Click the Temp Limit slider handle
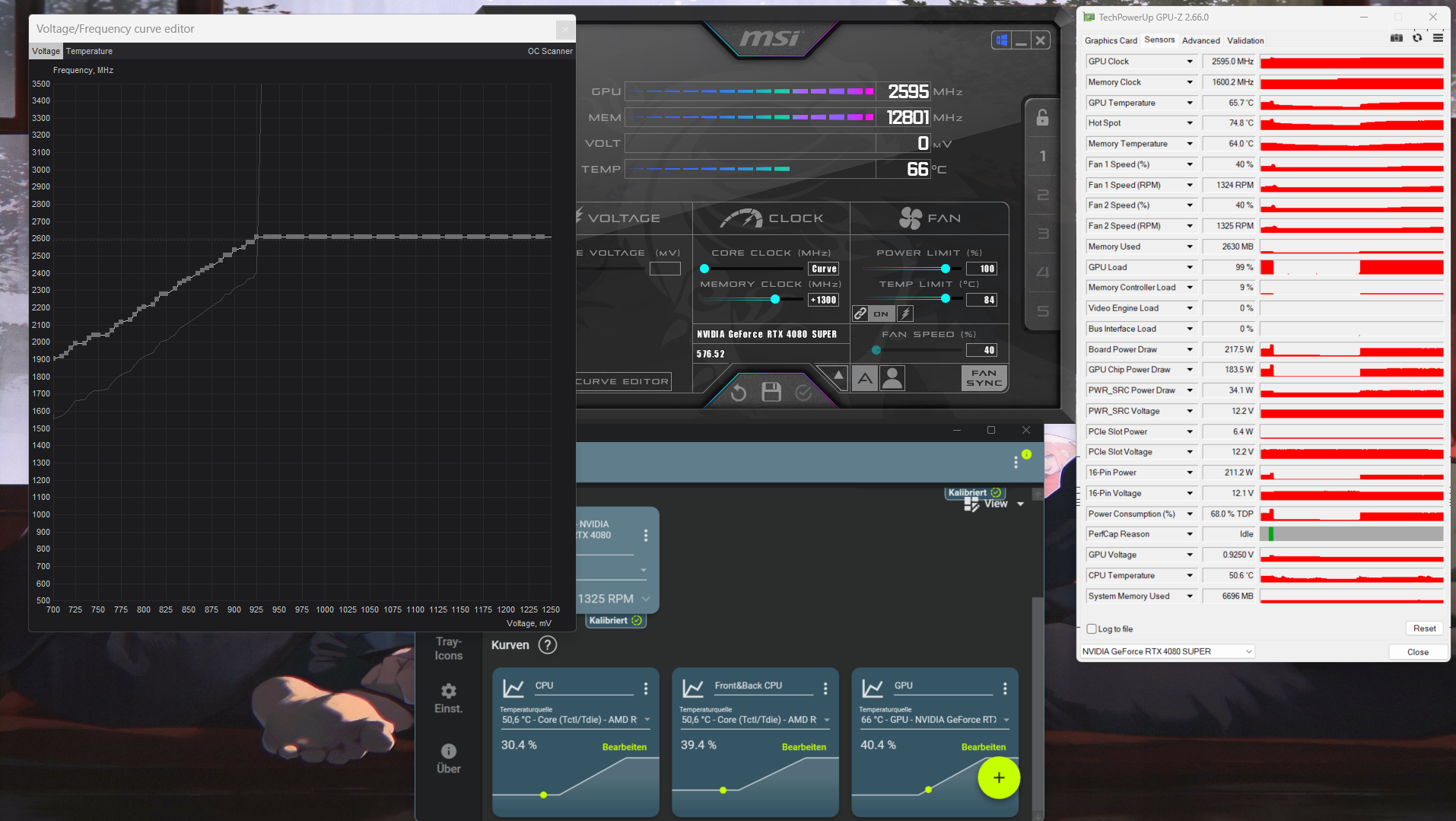Image resolution: width=1456 pixels, height=821 pixels. pyautogui.click(x=945, y=298)
